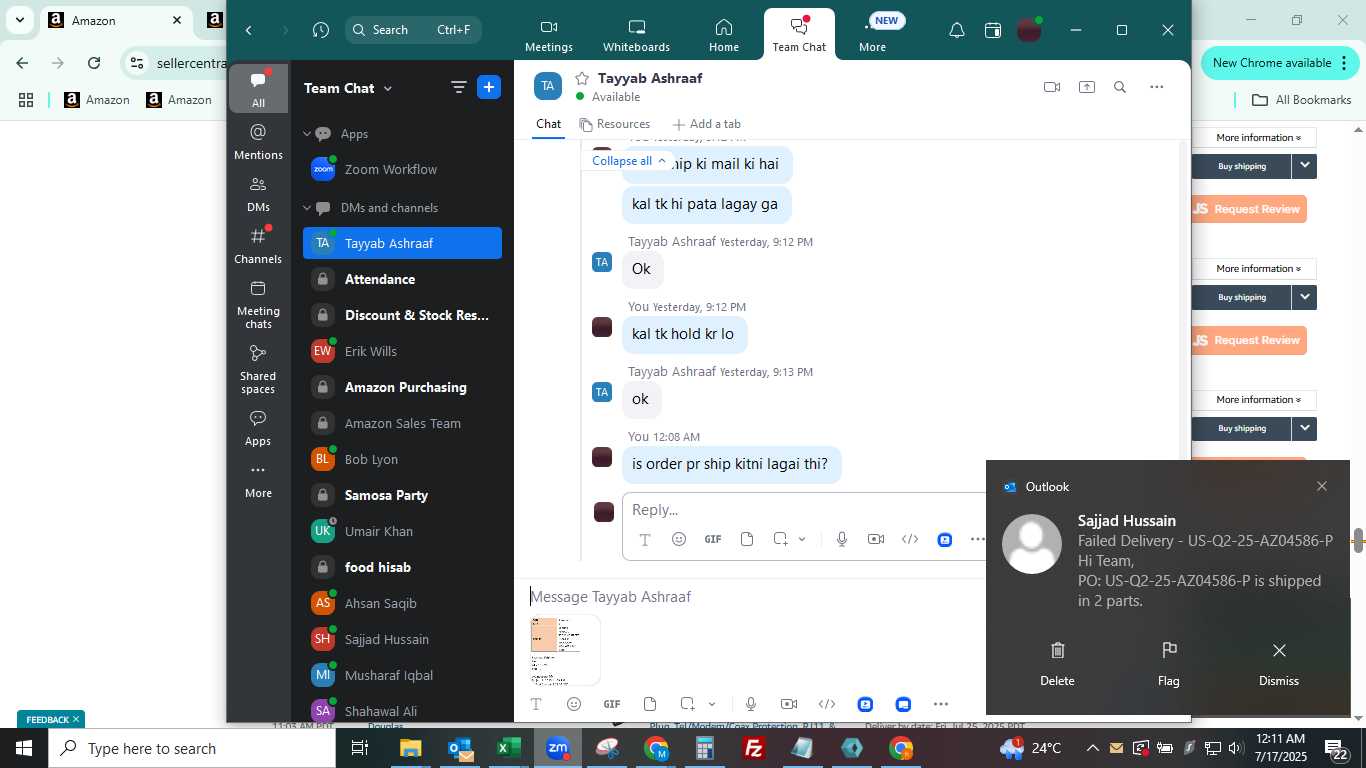
Task: Open the food hisab channel
Action: coord(402,567)
